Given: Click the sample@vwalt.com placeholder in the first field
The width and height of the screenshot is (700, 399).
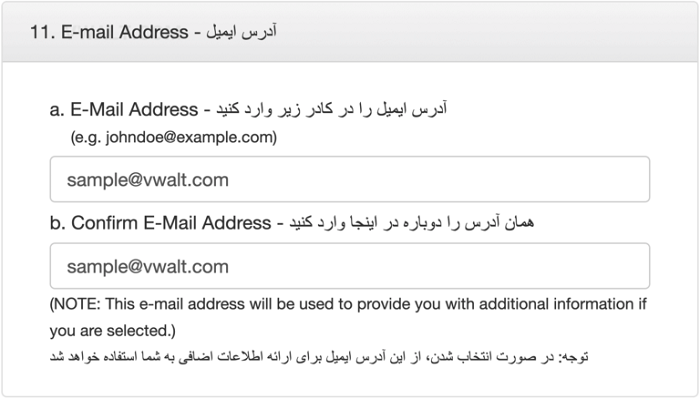Looking at the screenshot, I should 148,180.
